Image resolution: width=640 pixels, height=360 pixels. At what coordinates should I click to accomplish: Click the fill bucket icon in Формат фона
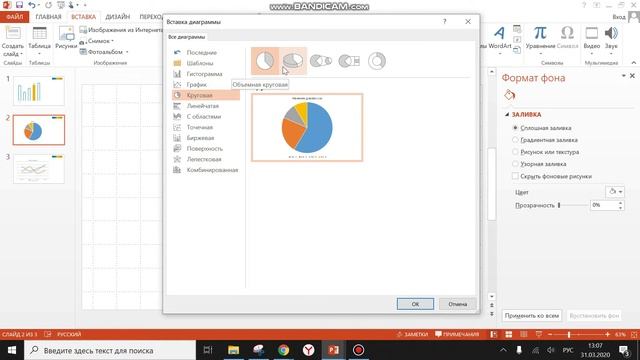[509, 95]
